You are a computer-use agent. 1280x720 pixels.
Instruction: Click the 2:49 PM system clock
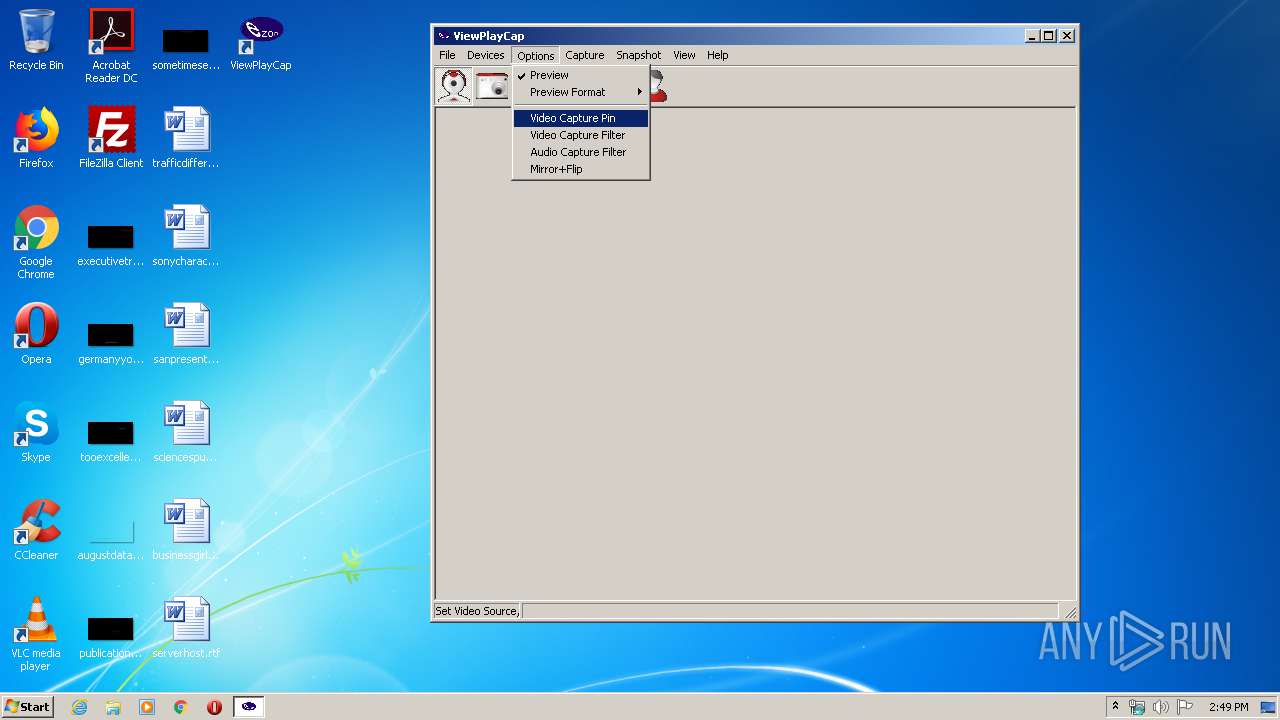[1228, 707]
